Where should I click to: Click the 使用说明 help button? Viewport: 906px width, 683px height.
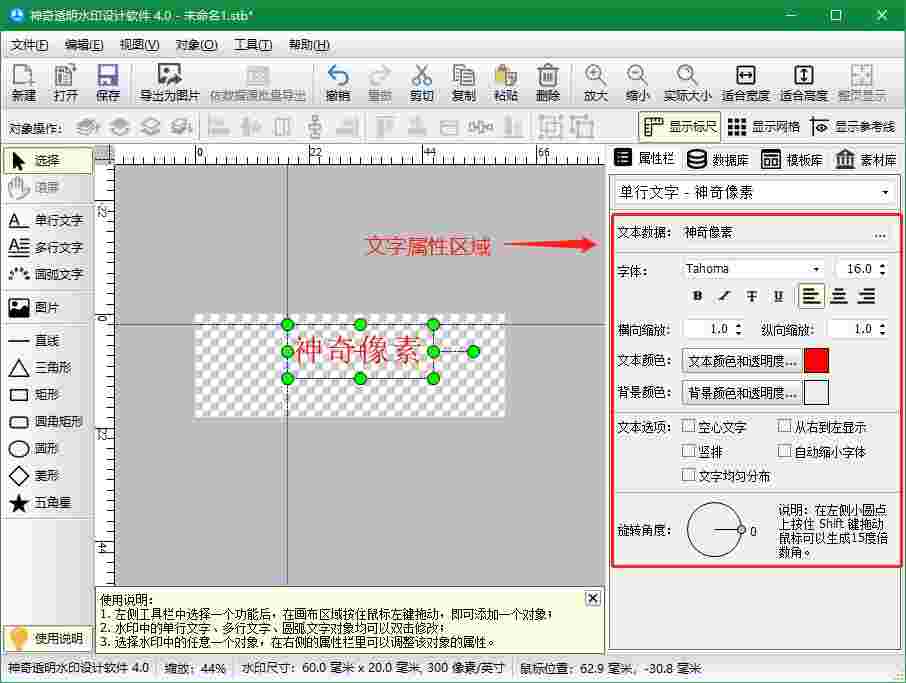tap(48, 638)
